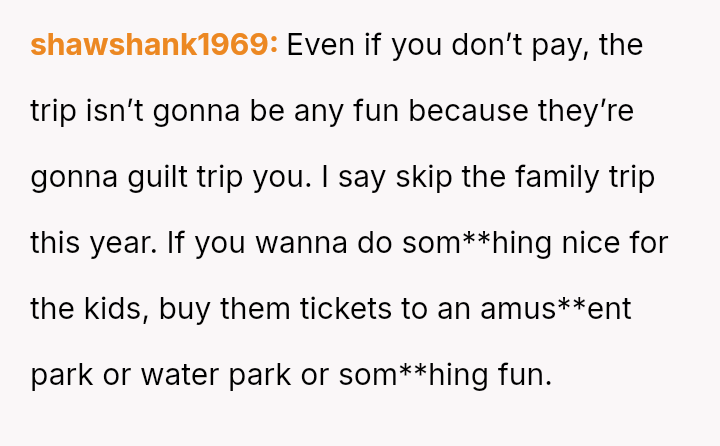
Task: Click the word "kids," in the comment
Action: click(x=118, y=309)
